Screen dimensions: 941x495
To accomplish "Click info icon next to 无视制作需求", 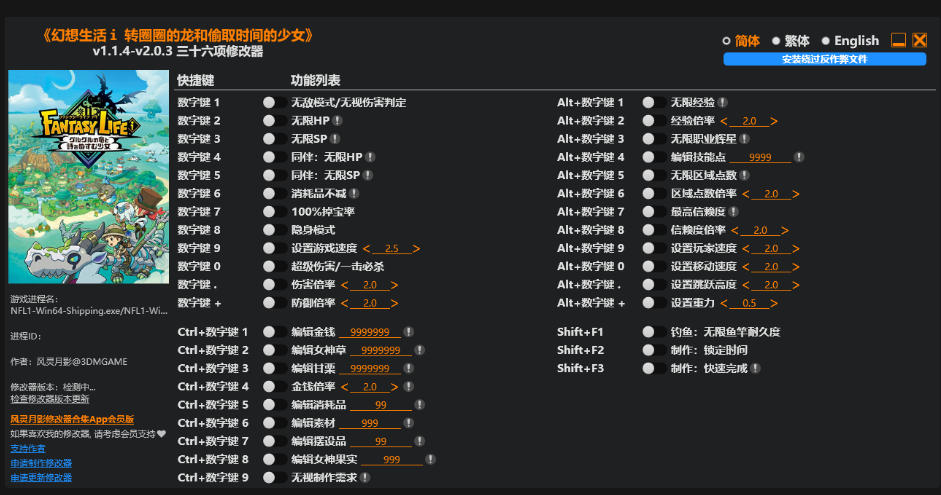I will click(x=365, y=478).
